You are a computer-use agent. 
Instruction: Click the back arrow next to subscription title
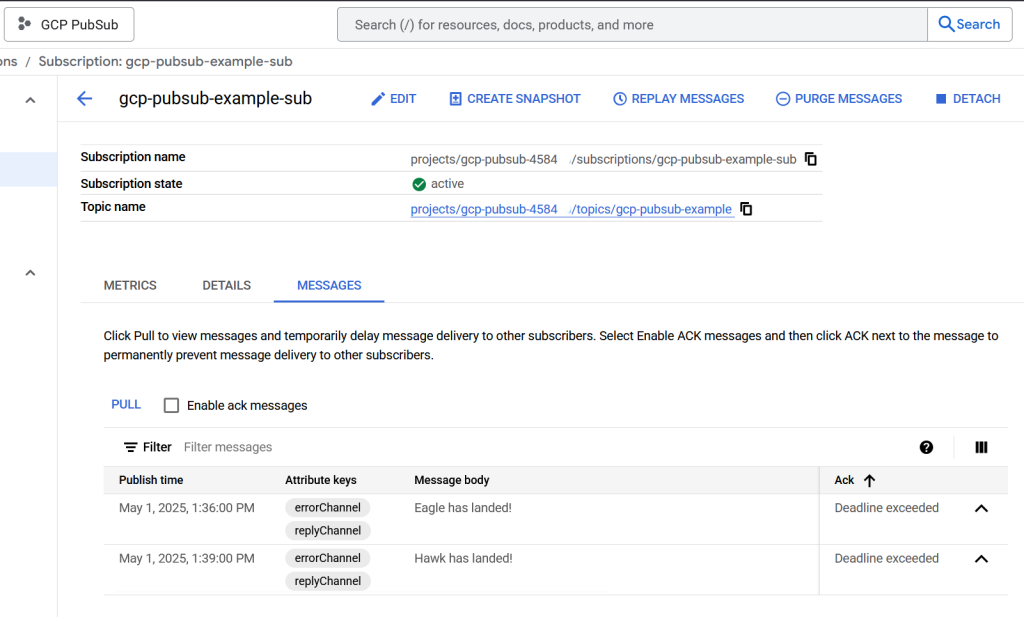(x=85, y=99)
